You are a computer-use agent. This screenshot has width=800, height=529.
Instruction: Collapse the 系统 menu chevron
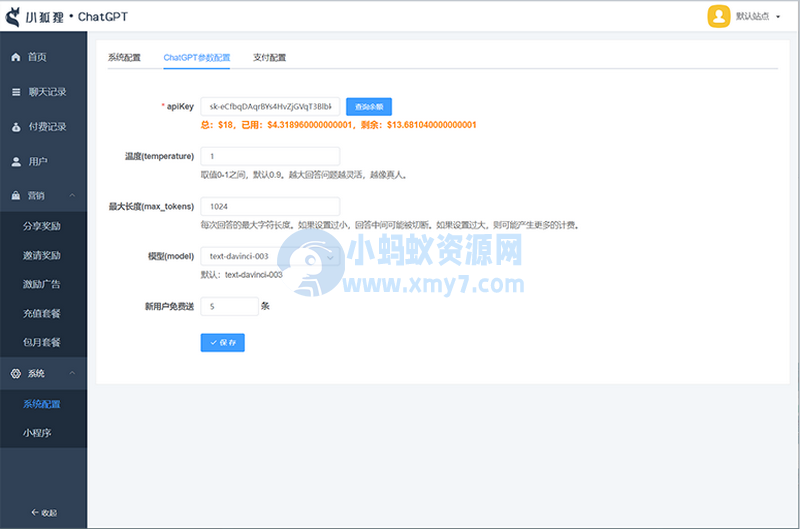tap(72, 373)
